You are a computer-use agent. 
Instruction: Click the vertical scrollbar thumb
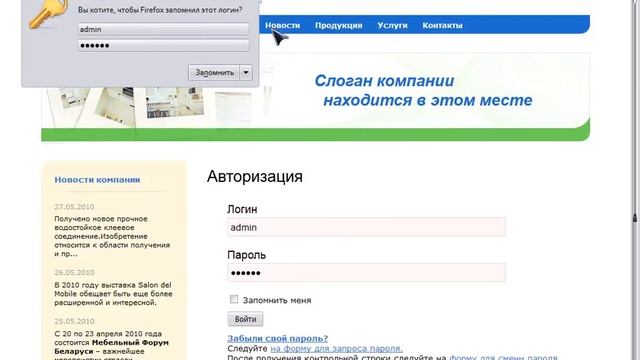coord(635,218)
